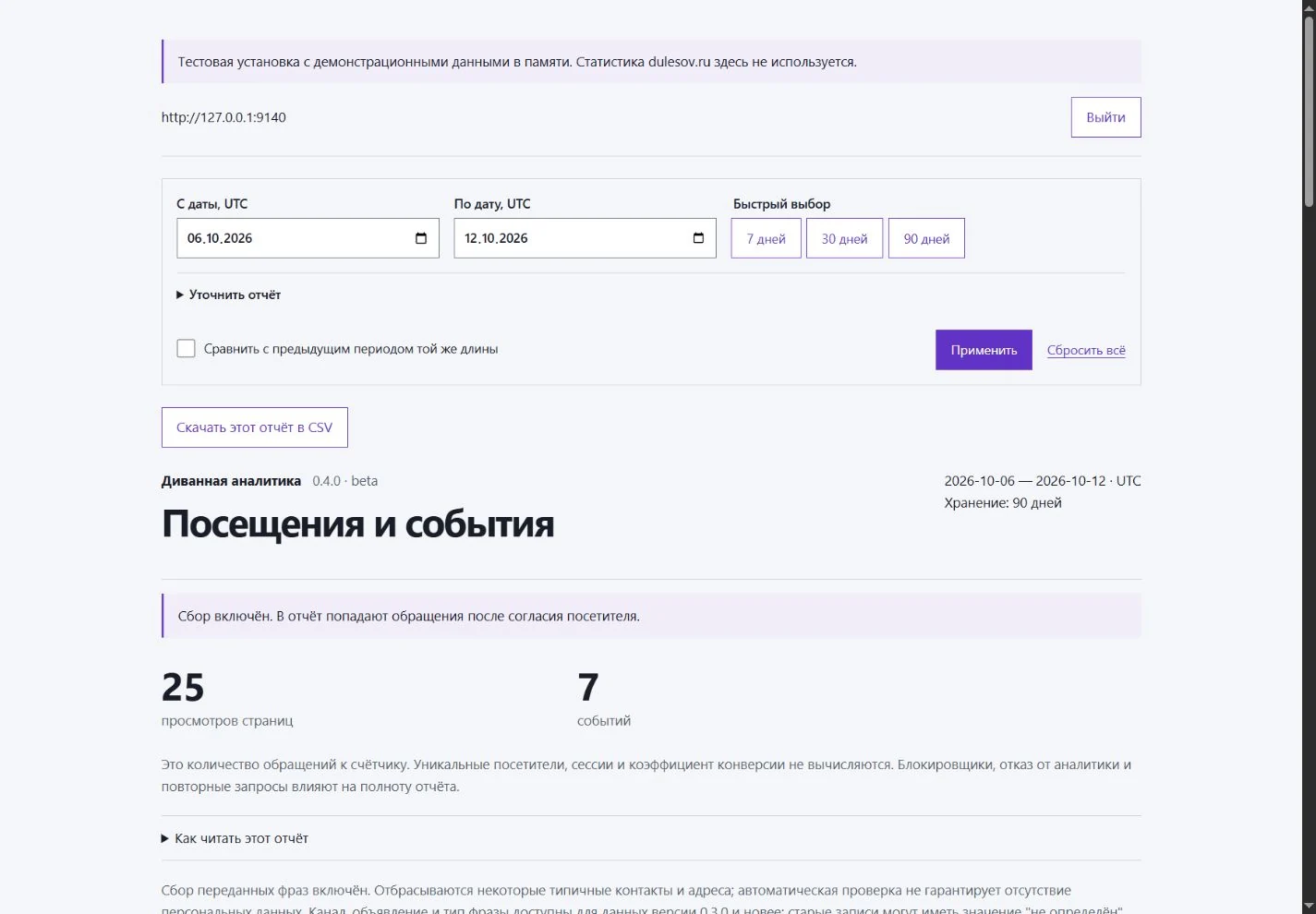The height and width of the screenshot is (914, 1316).
Task: Enable comparison with previous period checkbox
Action: (186, 348)
